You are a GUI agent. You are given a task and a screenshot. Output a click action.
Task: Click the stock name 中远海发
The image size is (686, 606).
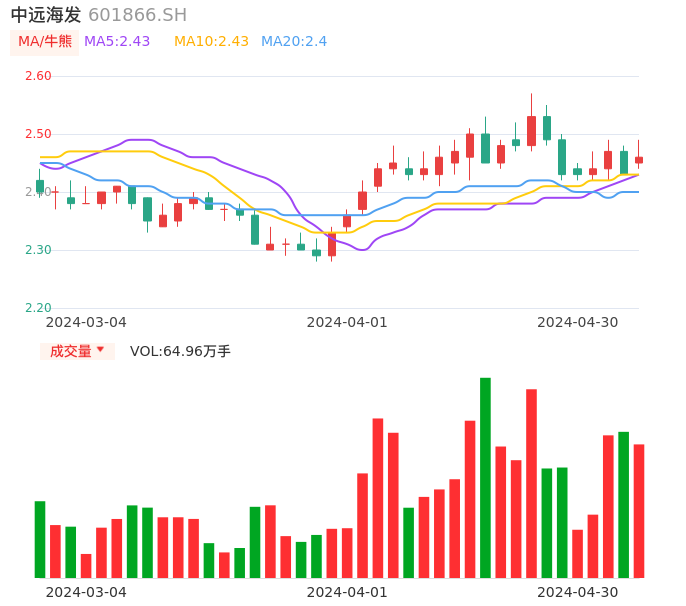[46, 15]
